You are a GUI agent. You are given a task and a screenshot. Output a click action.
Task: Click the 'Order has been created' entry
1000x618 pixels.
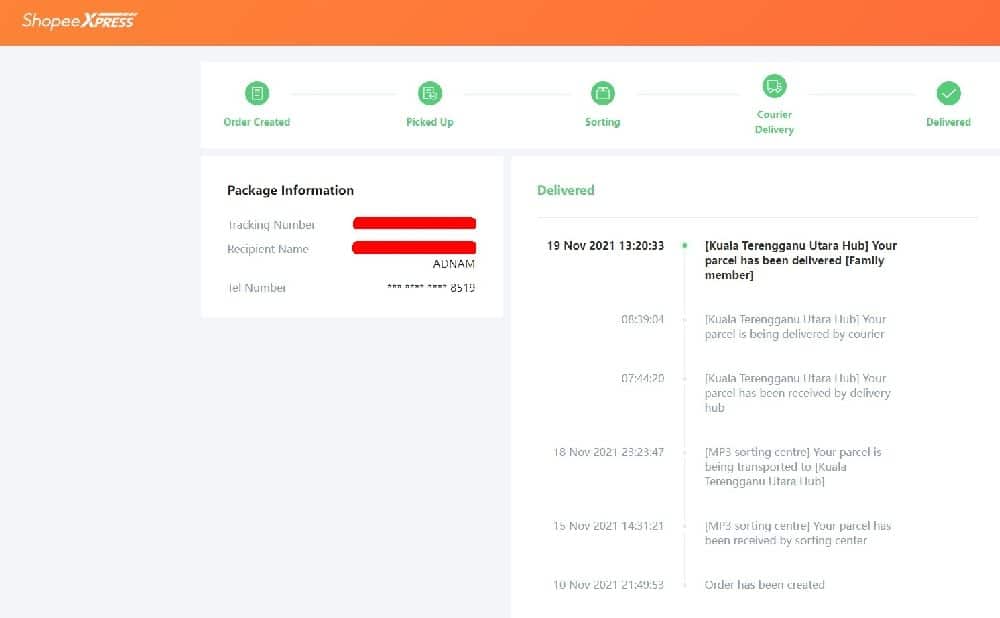click(x=764, y=585)
